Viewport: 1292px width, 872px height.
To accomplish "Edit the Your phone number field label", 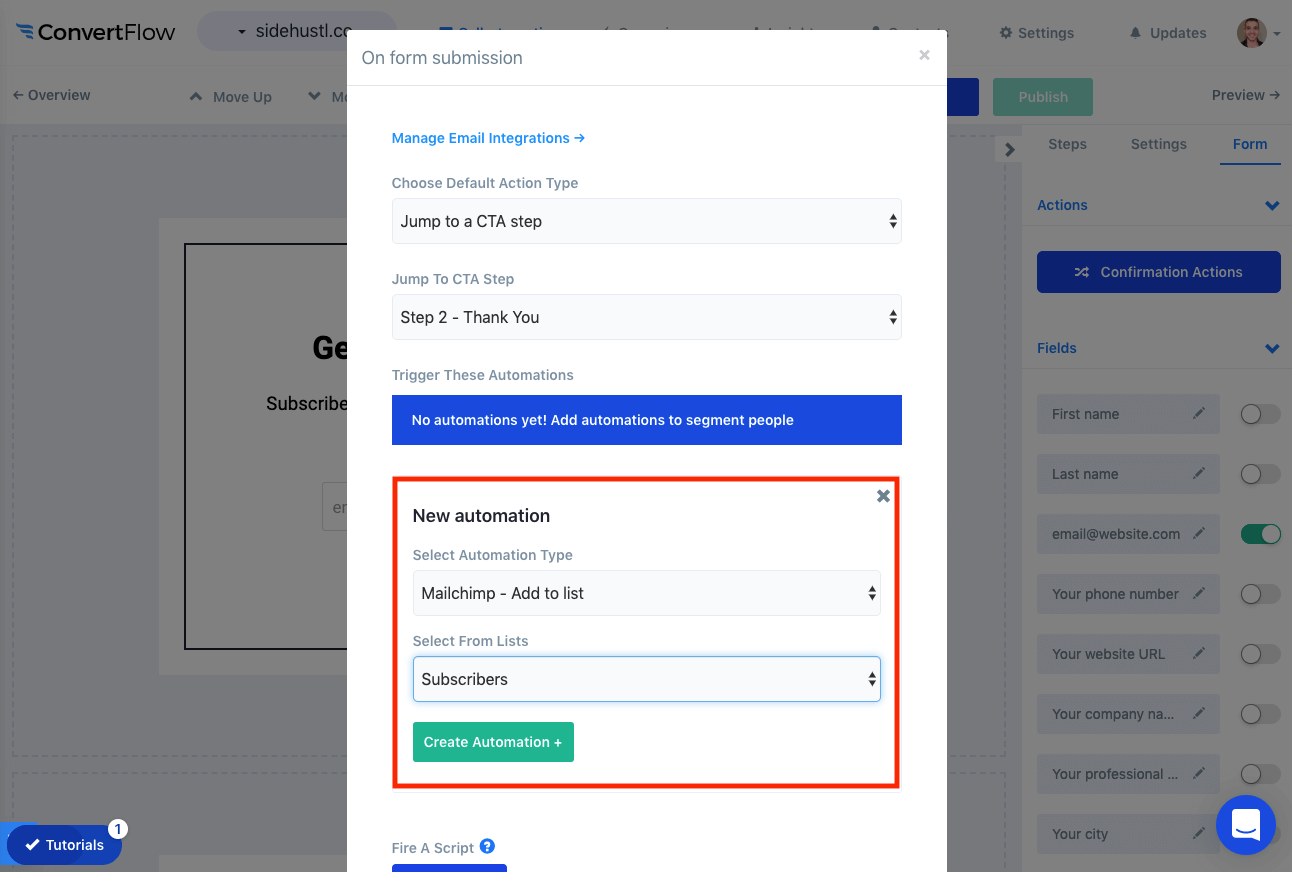I will pyautogui.click(x=1199, y=594).
